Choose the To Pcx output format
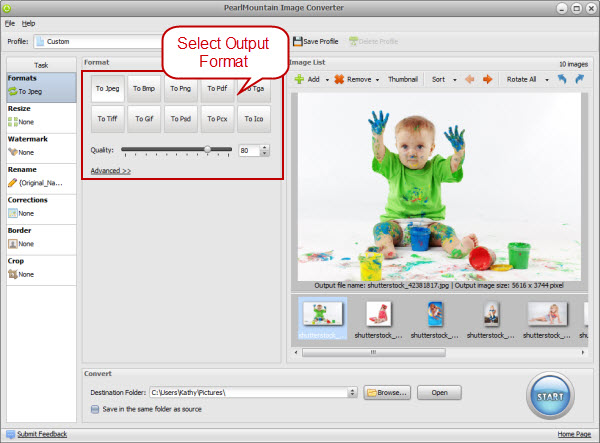The height and width of the screenshot is (443, 600). click(x=217, y=119)
